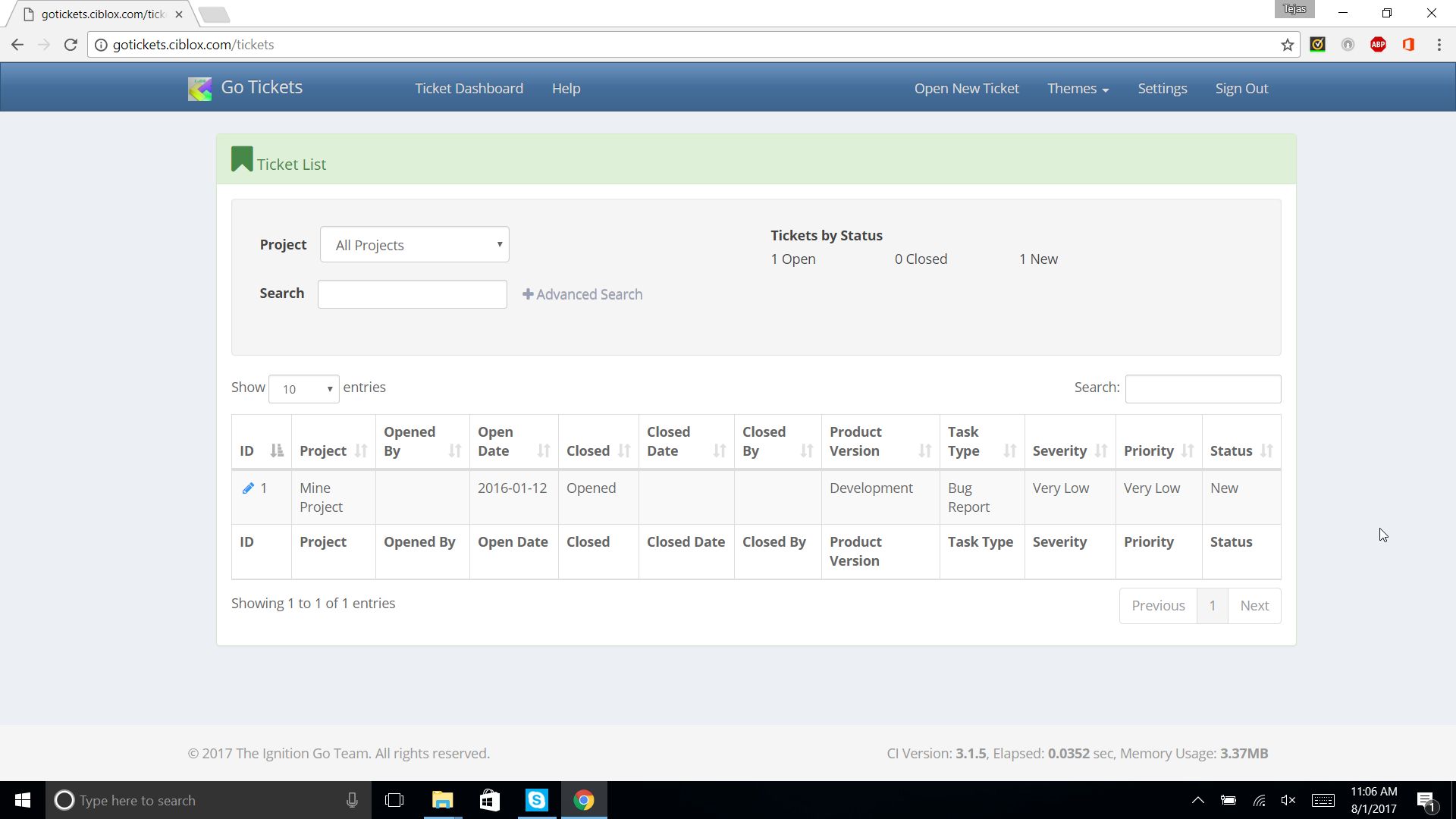Click the table Search input field
This screenshot has height=819, width=1456.
coord(1203,389)
